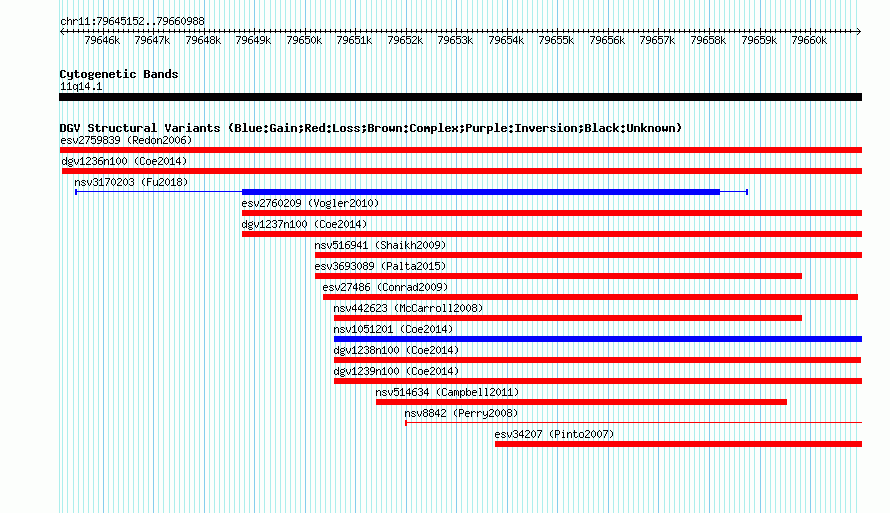This screenshot has height=513, width=890.
Task: Open dgv1238n100 (Coe2014) label
Action: coord(396,350)
